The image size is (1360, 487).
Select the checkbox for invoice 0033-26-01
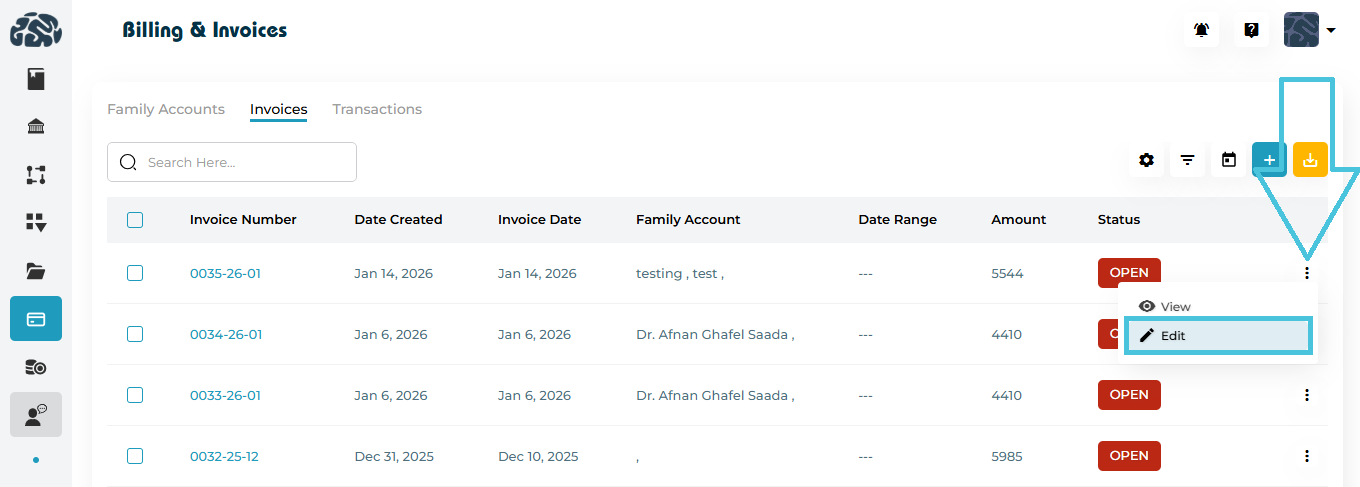[135, 395]
